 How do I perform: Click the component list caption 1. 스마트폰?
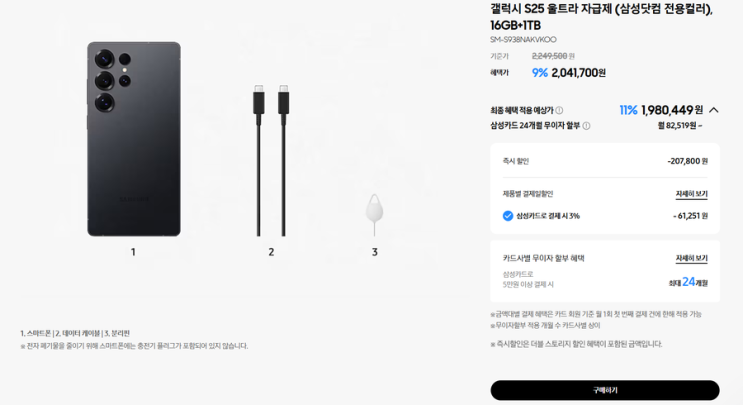(36, 333)
